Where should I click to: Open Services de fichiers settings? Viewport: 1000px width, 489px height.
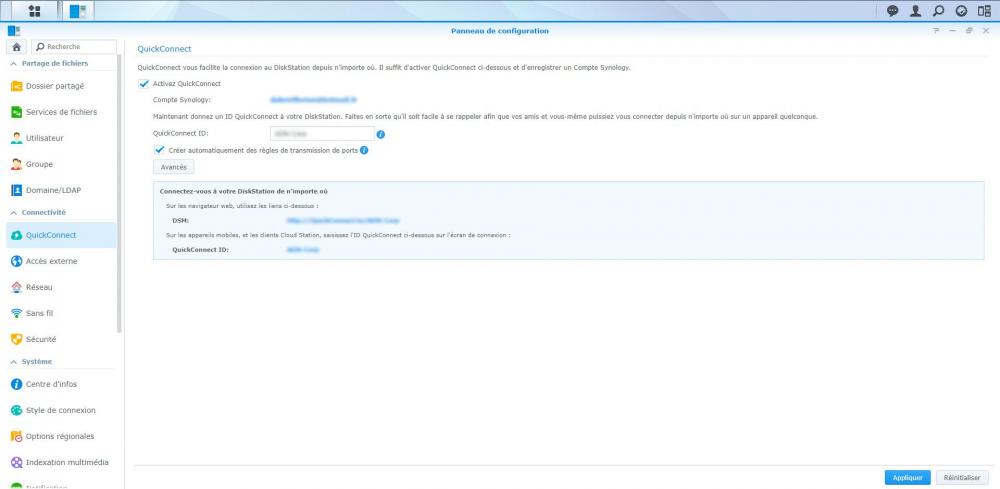pos(61,112)
